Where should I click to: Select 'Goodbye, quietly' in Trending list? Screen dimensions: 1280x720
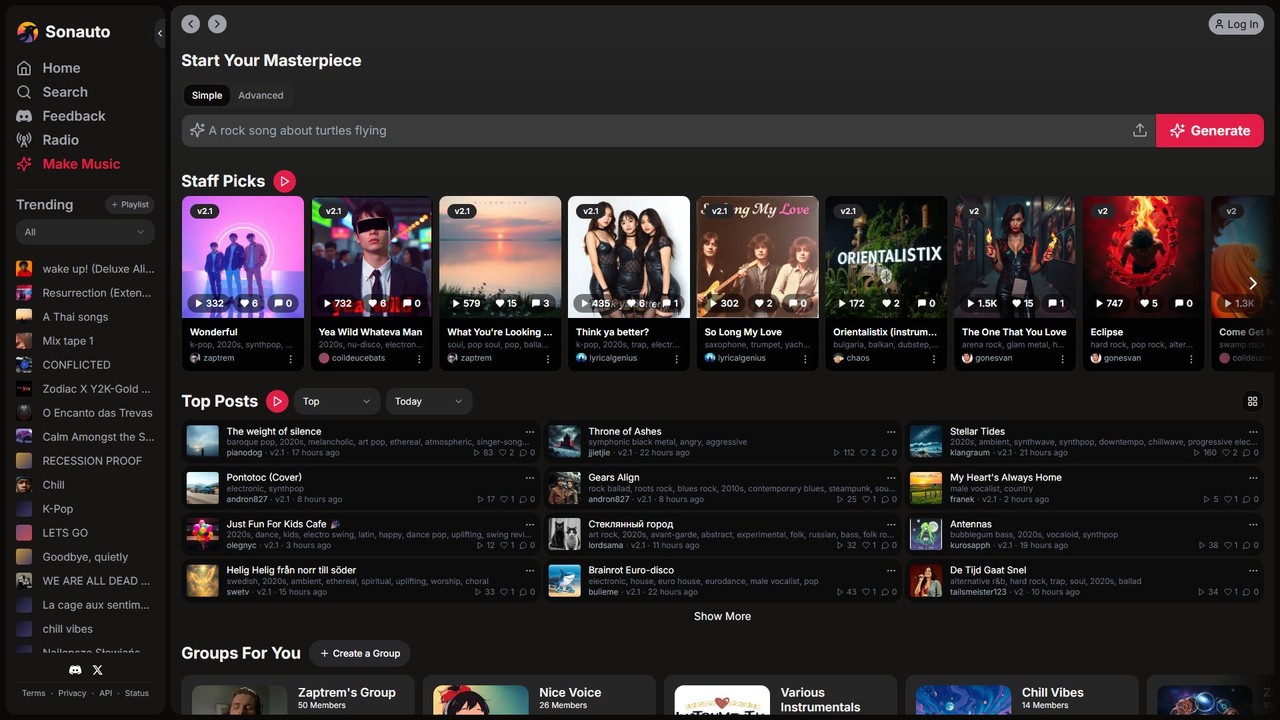pyautogui.click(x=85, y=557)
